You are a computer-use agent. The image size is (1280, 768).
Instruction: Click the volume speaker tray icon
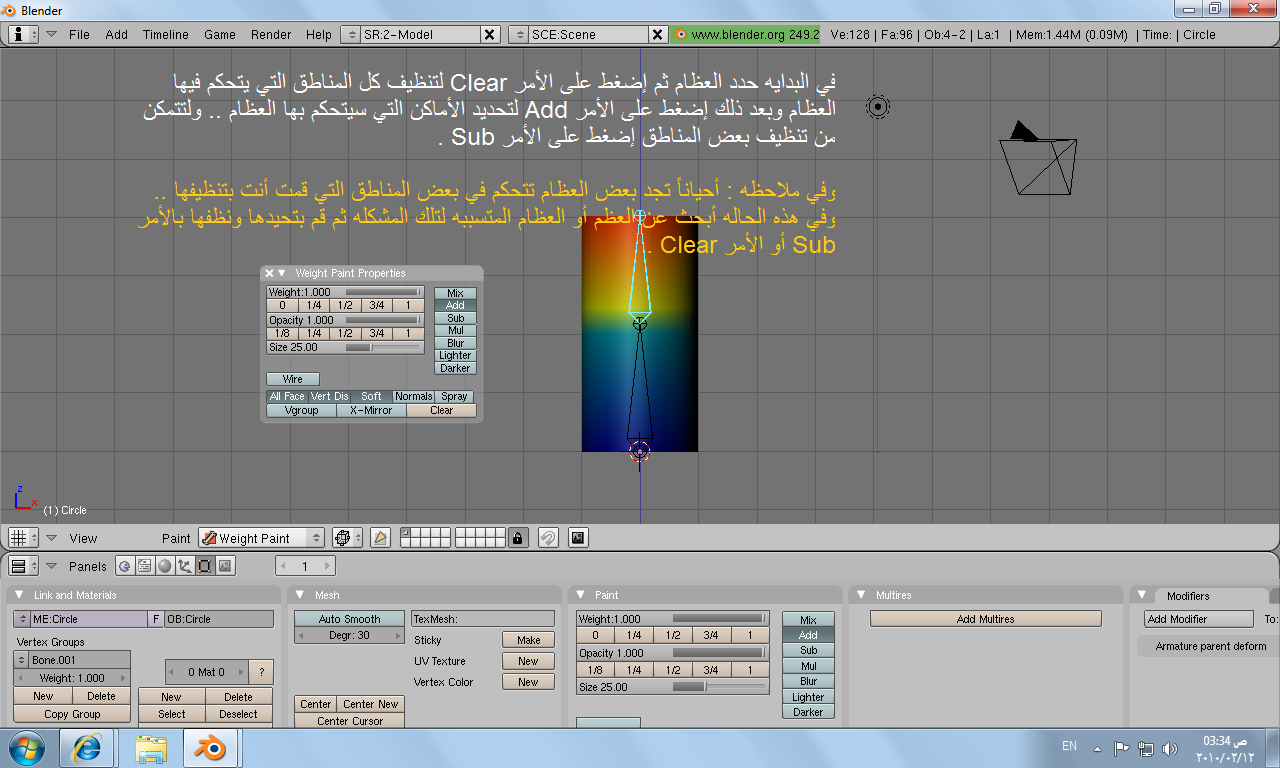(x=1170, y=748)
